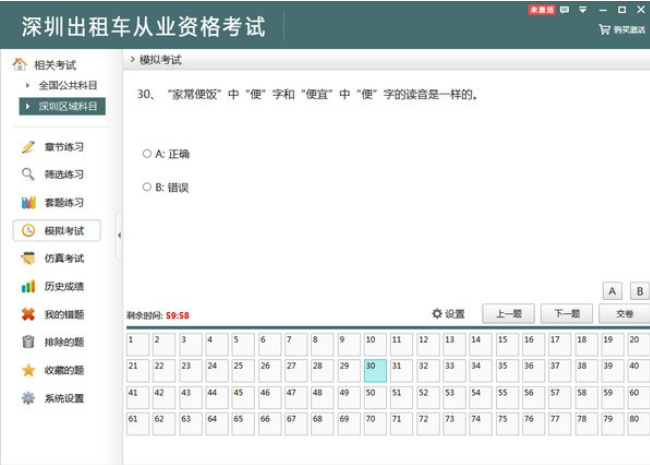Screen dimensions: 650x465
Task: Switch to 仿真考试 in the sidebar
Action: pyautogui.click(x=62, y=258)
